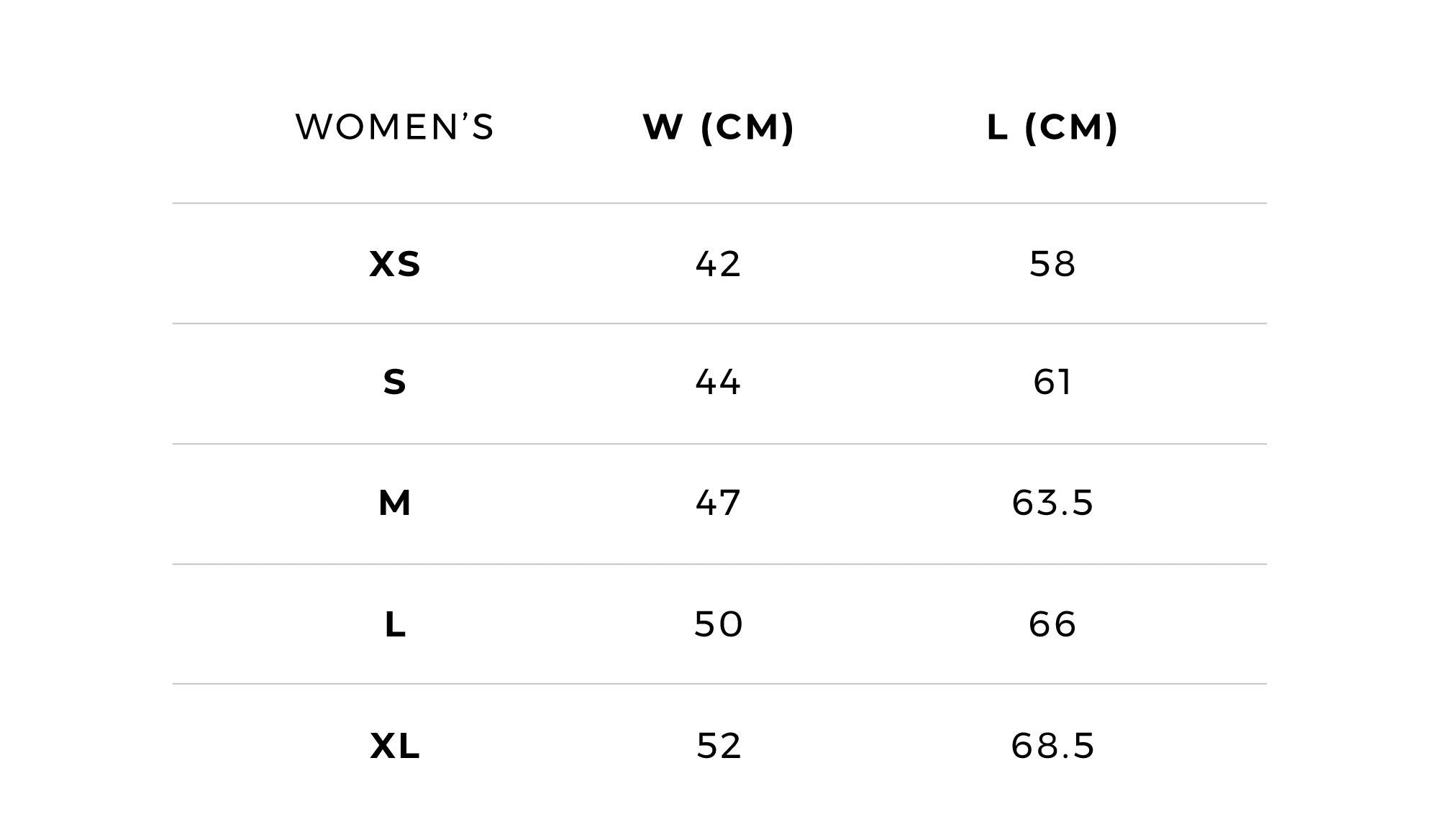Viewport: 1438px width, 840px height.
Task: Pick the M width value 47
Action: click(718, 503)
